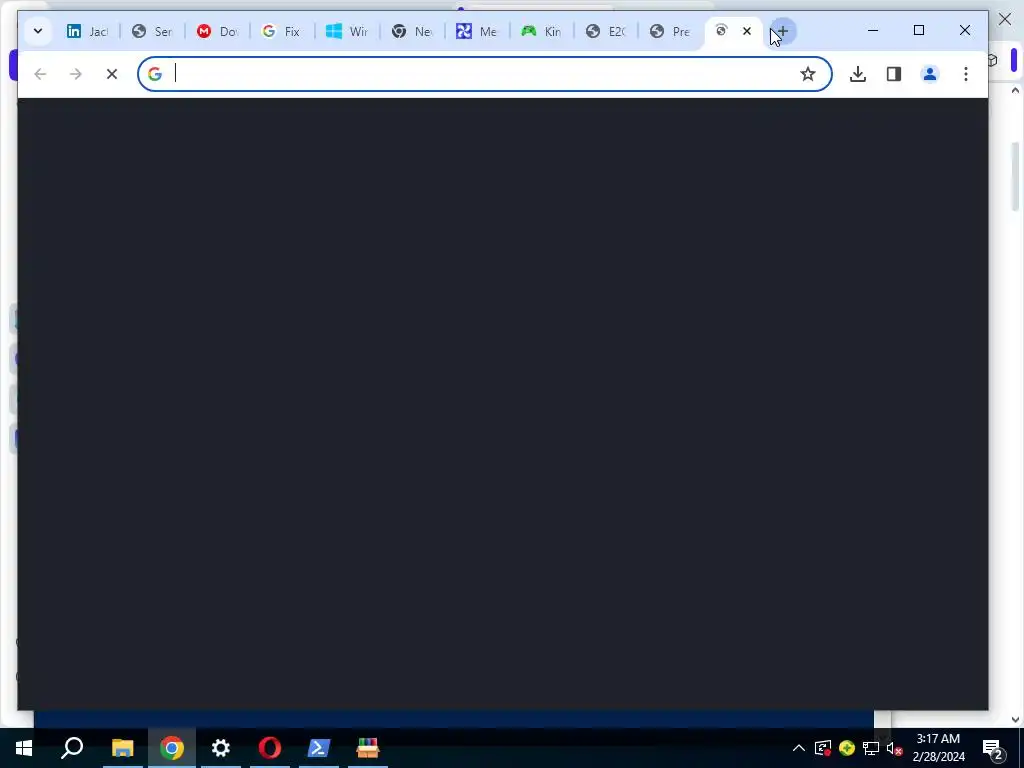Open Windows taskbar search

click(x=72, y=748)
